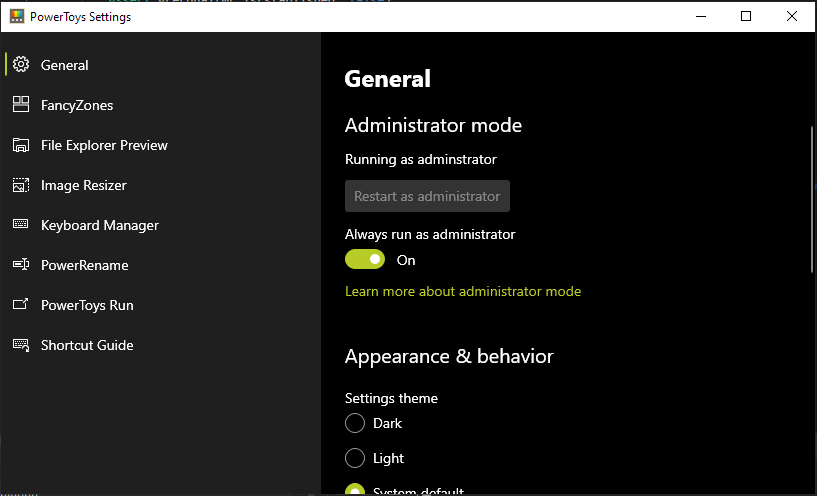Screen dimensions: 817x496
Task: Click the FancyZones layout icon
Action: pyautogui.click(x=21, y=105)
